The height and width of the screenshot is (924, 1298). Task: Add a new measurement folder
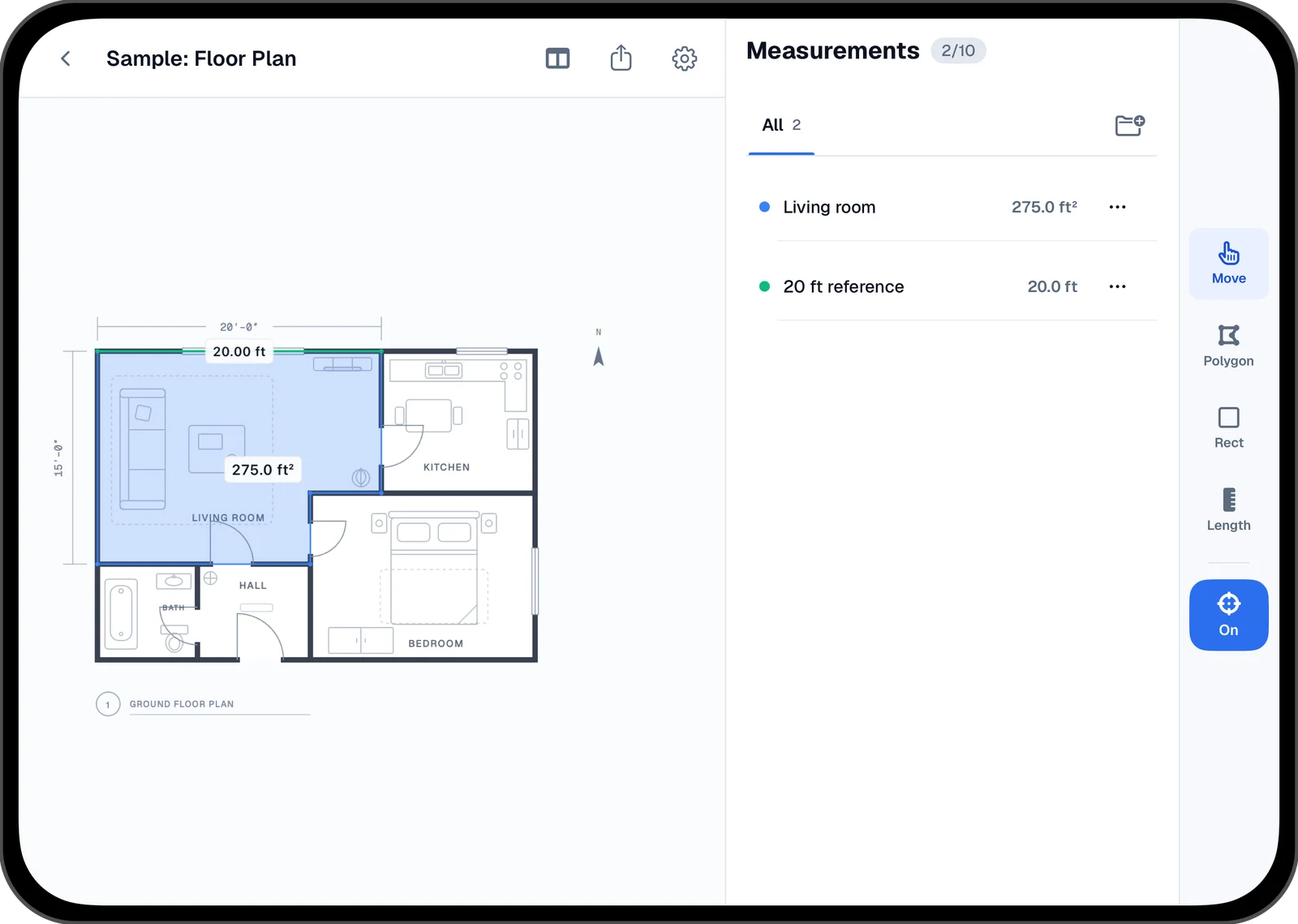click(1129, 125)
